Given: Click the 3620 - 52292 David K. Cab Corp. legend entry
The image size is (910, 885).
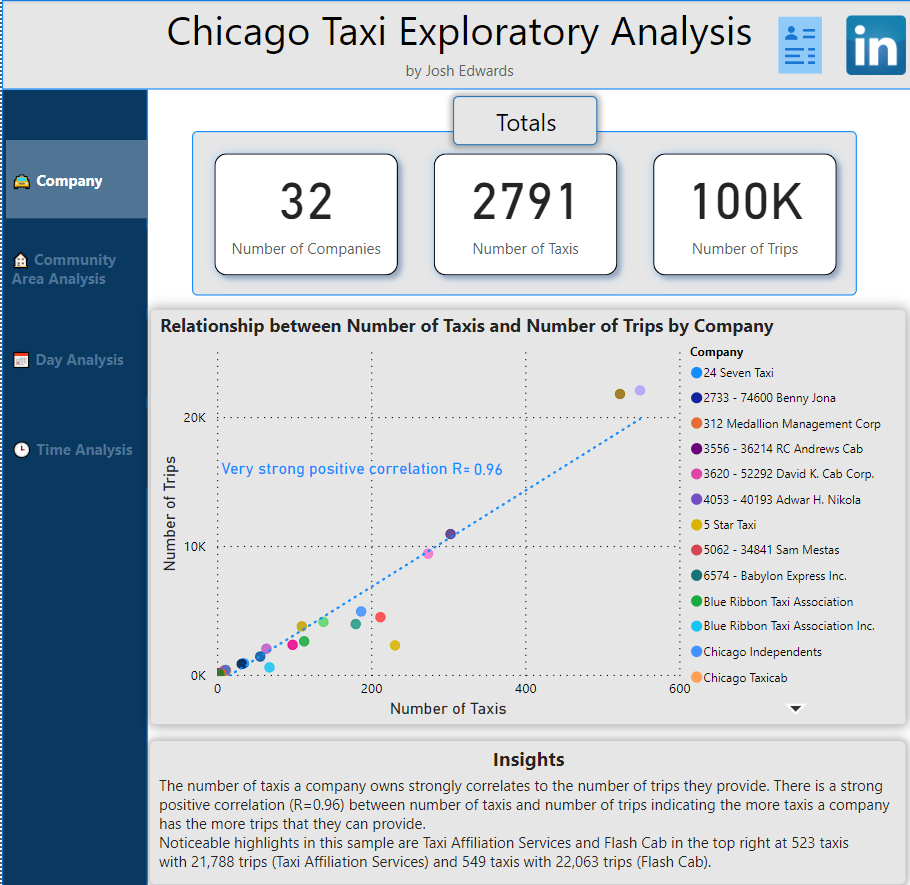Looking at the screenshot, I should click(x=782, y=474).
